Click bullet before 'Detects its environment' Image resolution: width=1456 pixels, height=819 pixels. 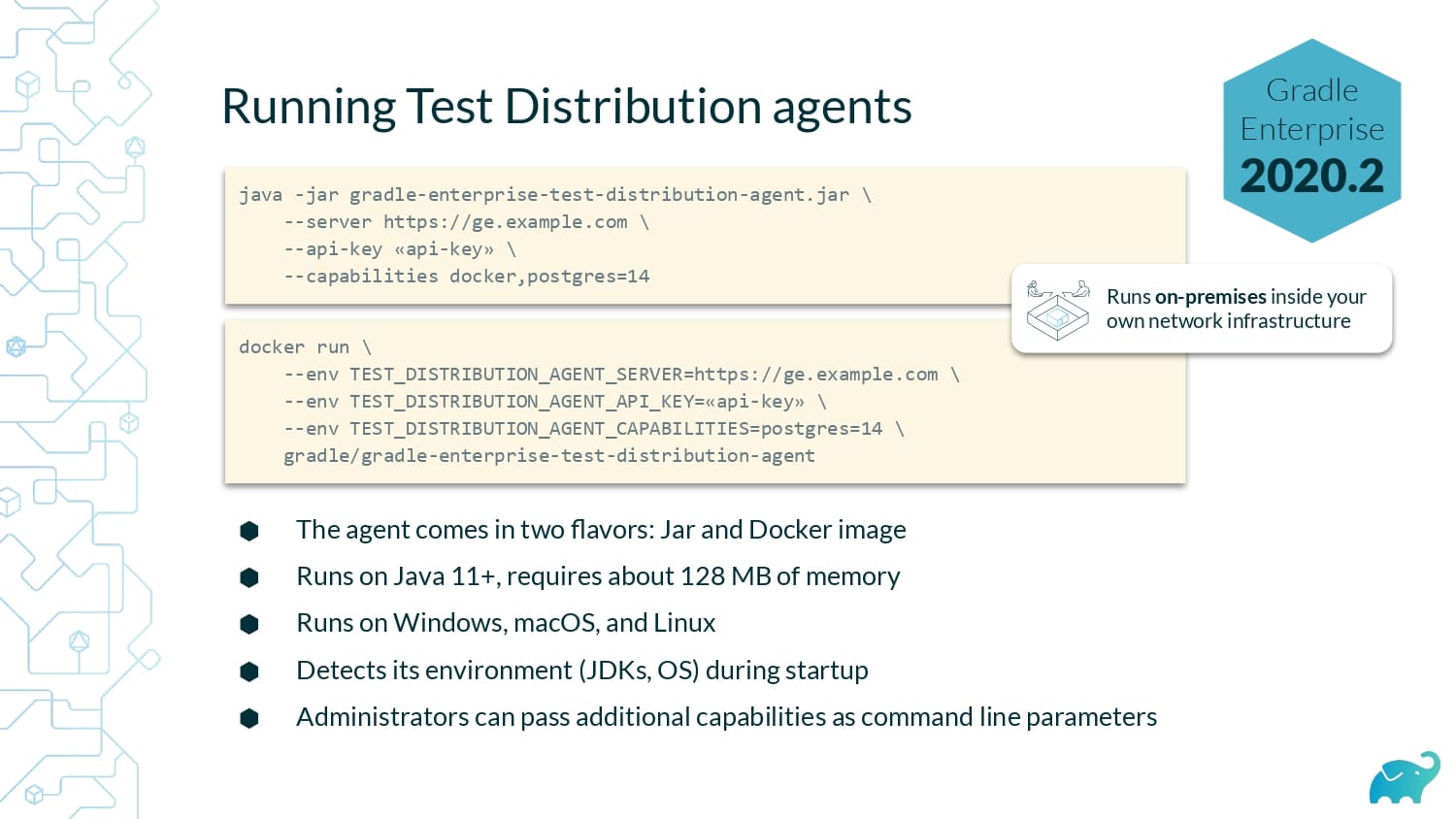point(249,671)
